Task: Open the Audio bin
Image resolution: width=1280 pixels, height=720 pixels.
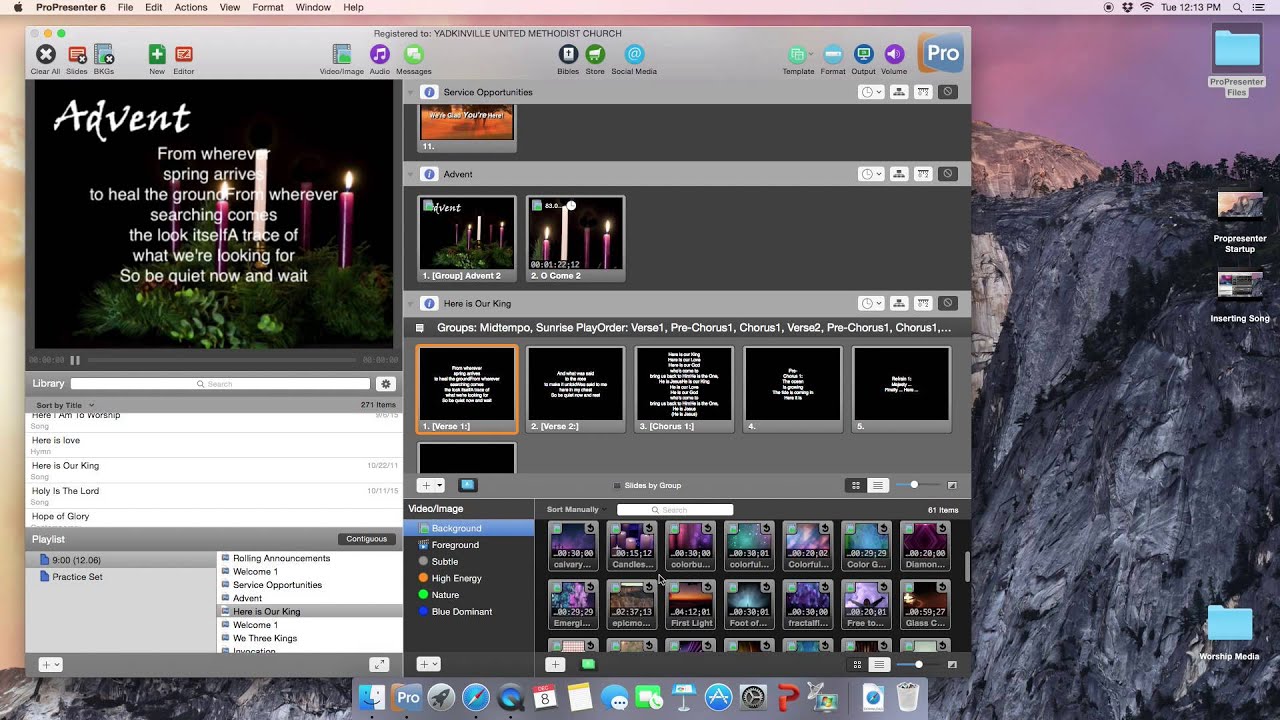Action: (380, 55)
